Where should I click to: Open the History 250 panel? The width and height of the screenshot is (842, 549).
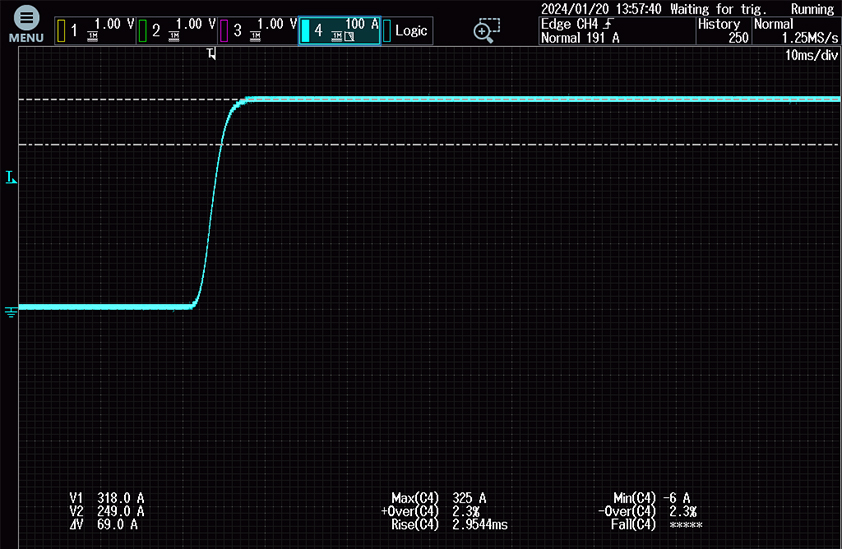point(723,31)
